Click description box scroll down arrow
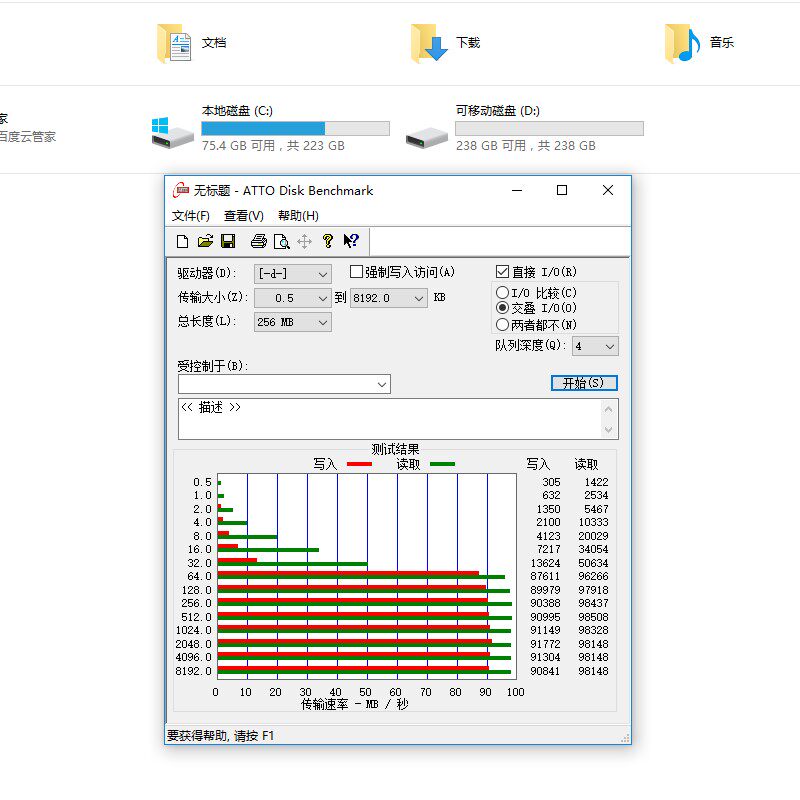 (x=608, y=430)
